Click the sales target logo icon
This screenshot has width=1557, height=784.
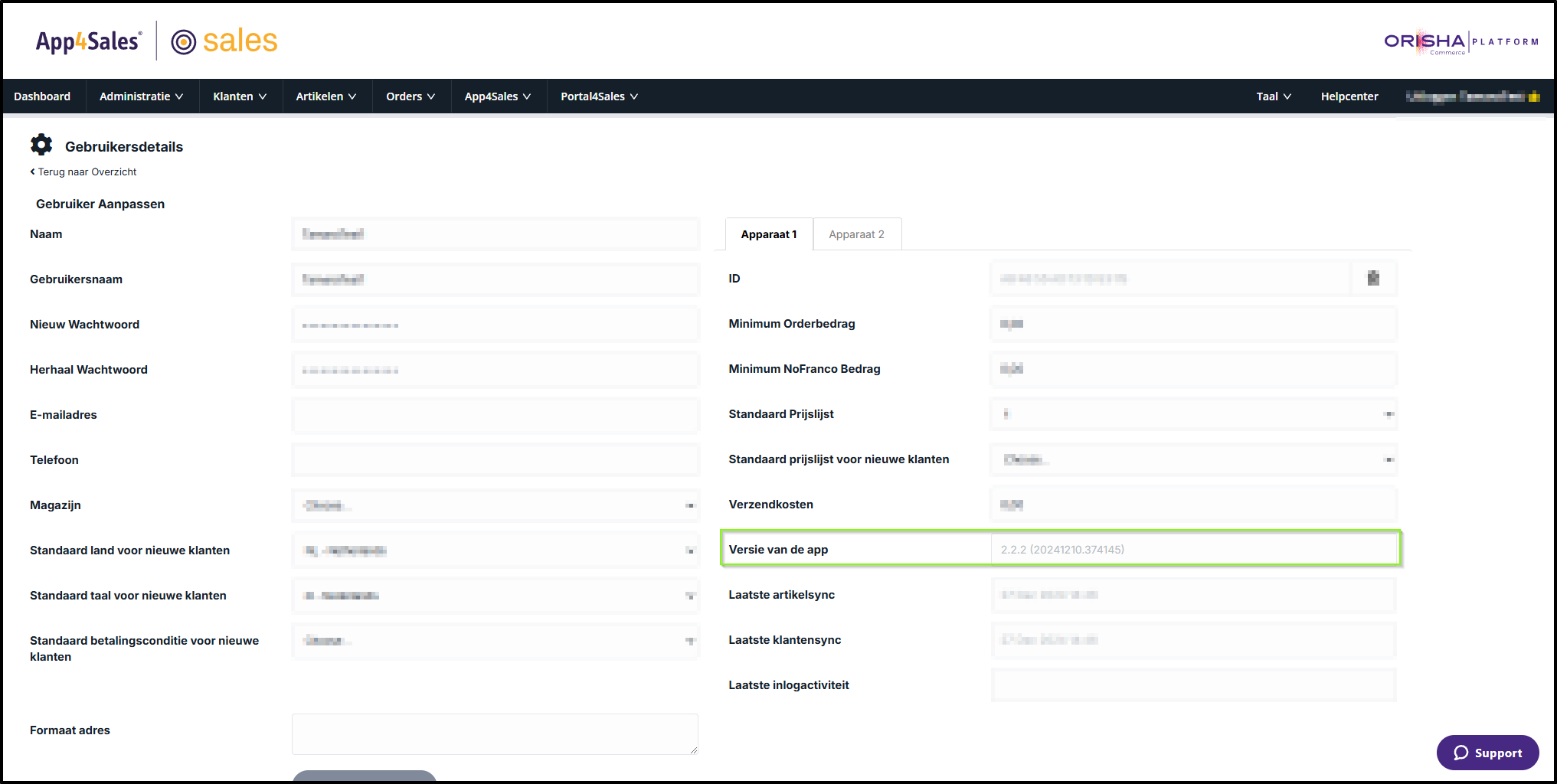click(x=184, y=42)
